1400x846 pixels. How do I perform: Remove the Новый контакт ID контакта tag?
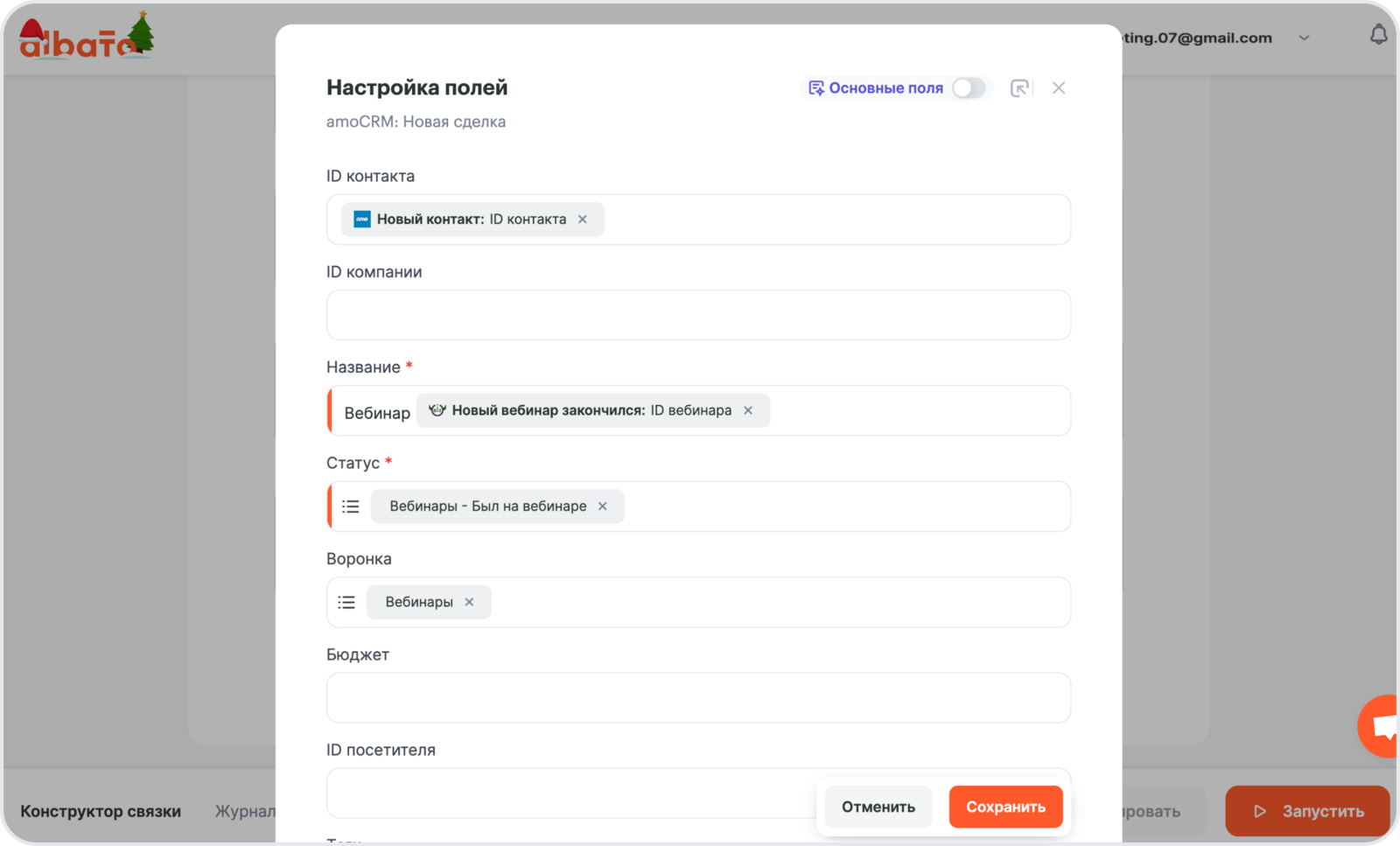click(x=583, y=220)
